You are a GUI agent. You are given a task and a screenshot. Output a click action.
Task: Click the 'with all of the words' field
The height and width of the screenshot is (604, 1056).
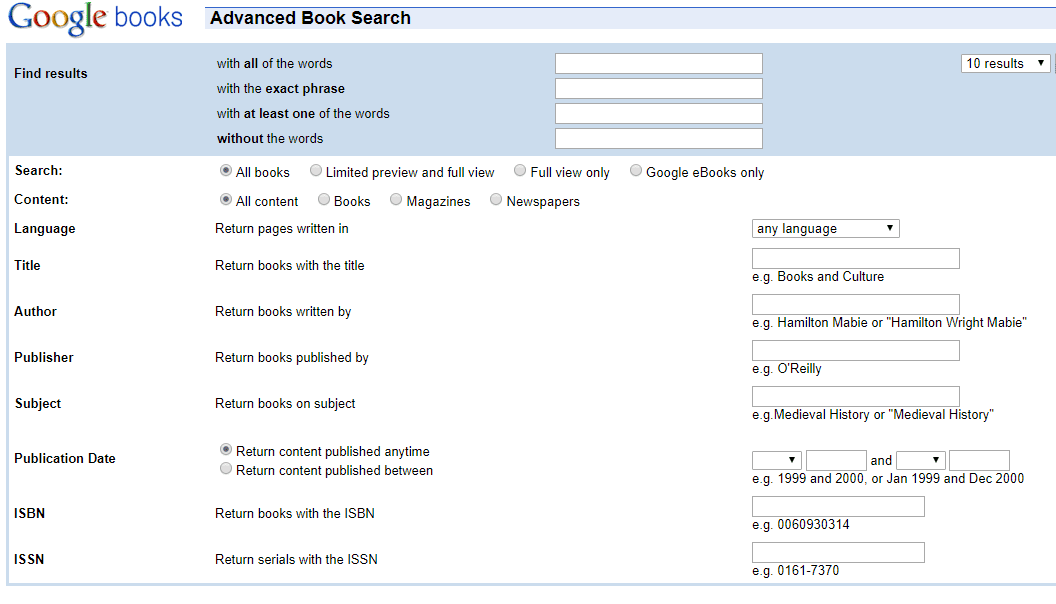[659, 63]
